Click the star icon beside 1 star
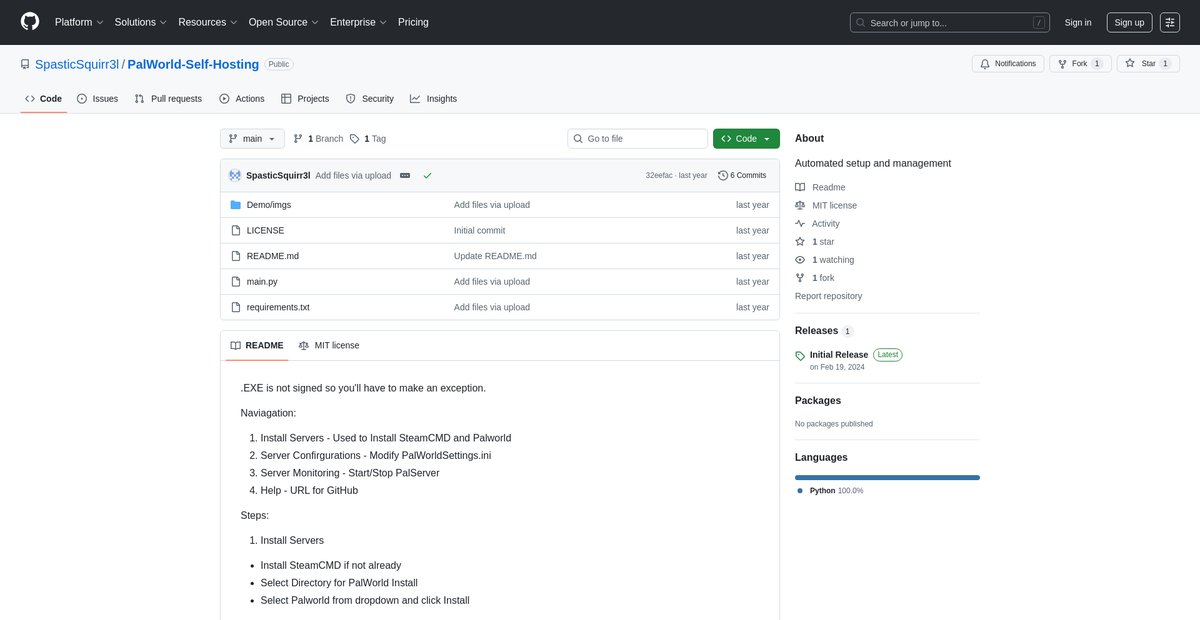 [x=800, y=241]
